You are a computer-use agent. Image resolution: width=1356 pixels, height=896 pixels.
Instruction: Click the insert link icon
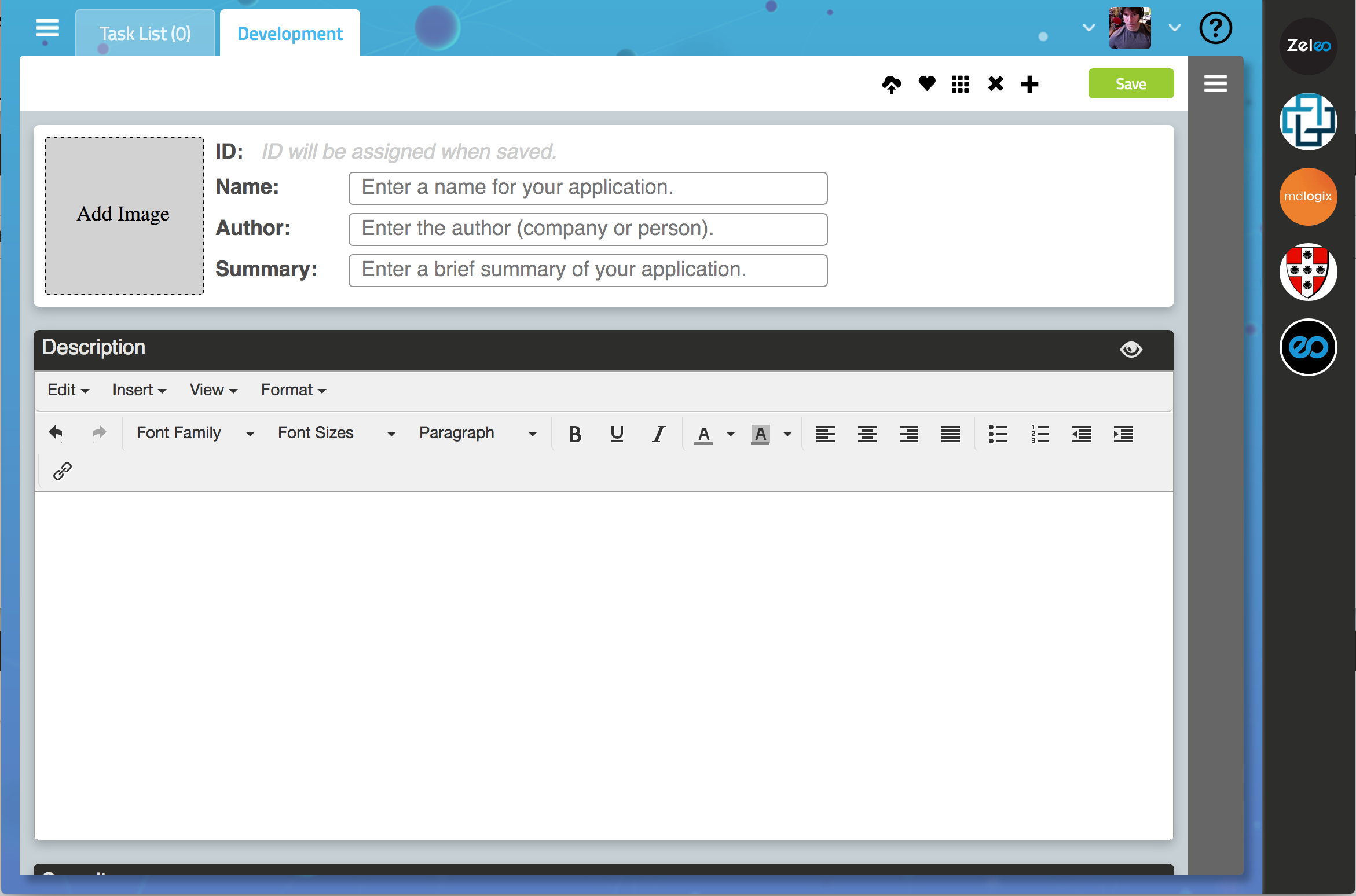click(62, 471)
